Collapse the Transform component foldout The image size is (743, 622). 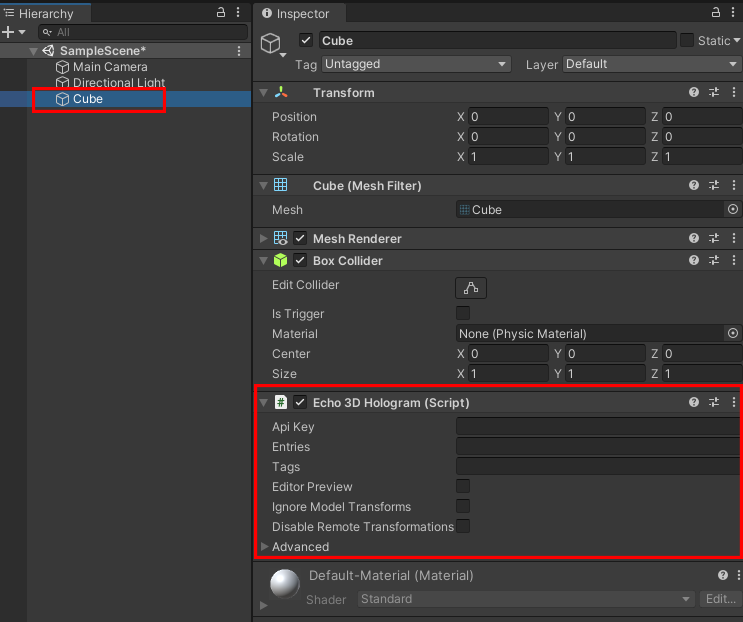click(264, 93)
